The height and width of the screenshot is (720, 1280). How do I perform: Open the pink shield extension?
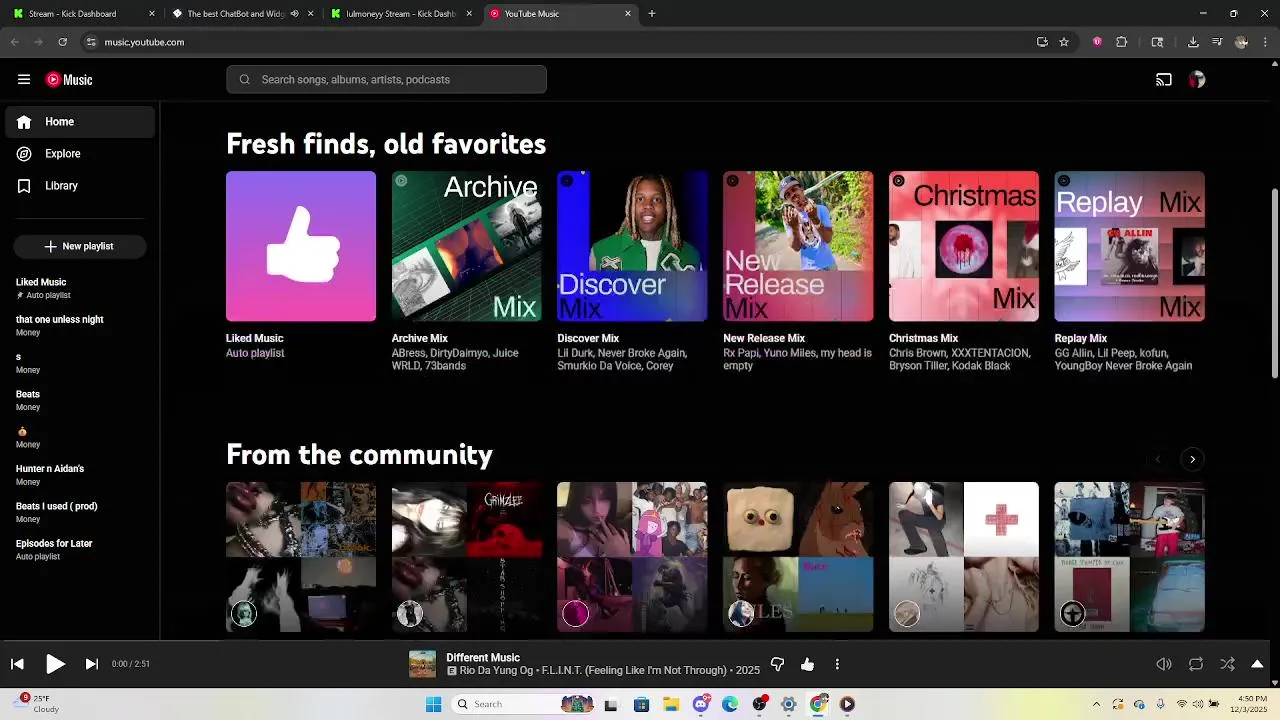pos(1097,42)
